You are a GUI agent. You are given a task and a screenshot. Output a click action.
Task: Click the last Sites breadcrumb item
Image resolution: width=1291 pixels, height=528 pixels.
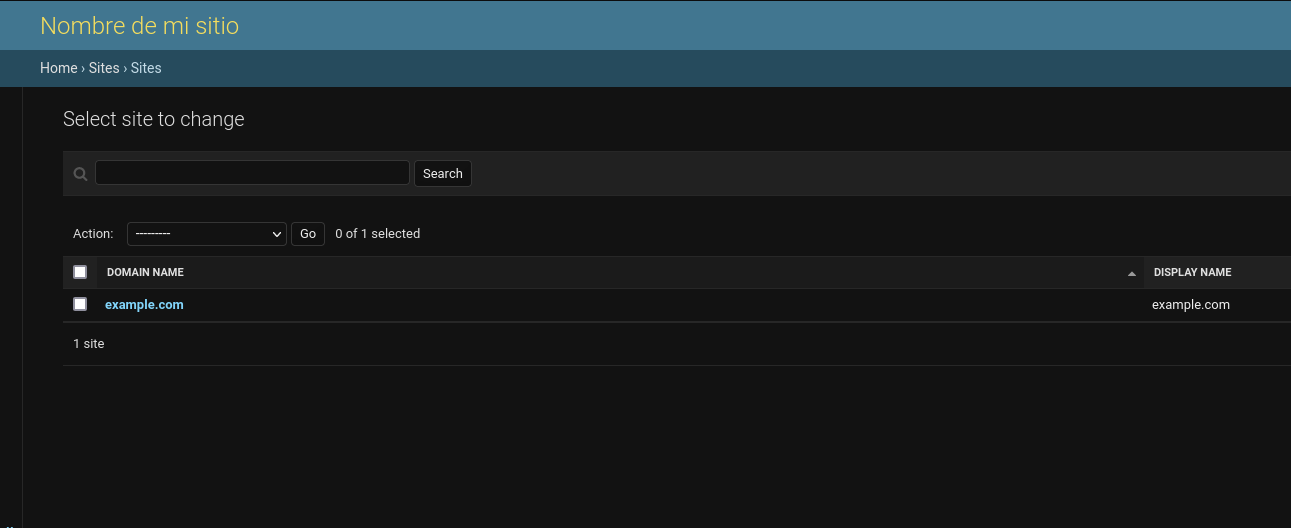pos(146,68)
